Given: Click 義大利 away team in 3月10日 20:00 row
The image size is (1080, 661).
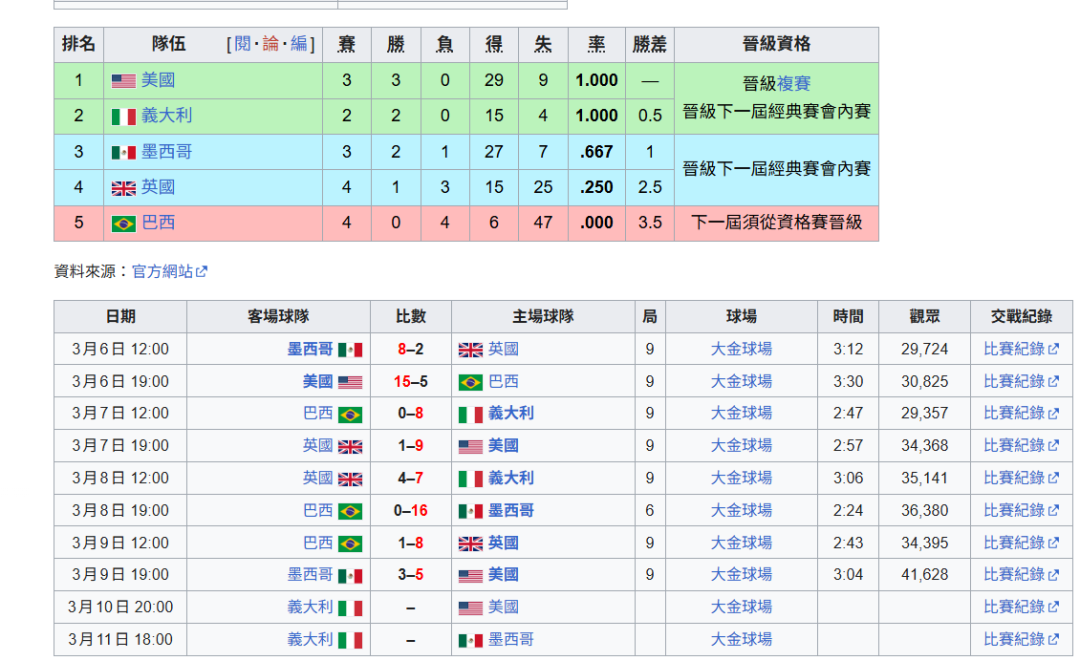Looking at the screenshot, I should [x=310, y=607].
